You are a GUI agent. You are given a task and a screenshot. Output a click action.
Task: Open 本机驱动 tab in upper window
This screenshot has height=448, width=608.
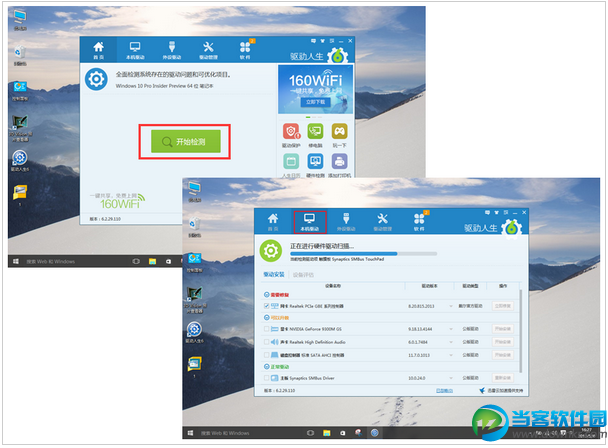135,50
